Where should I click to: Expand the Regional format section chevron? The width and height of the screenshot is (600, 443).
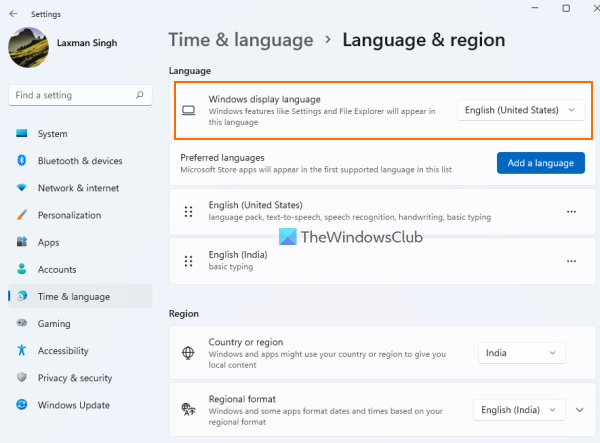[x=578, y=409]
